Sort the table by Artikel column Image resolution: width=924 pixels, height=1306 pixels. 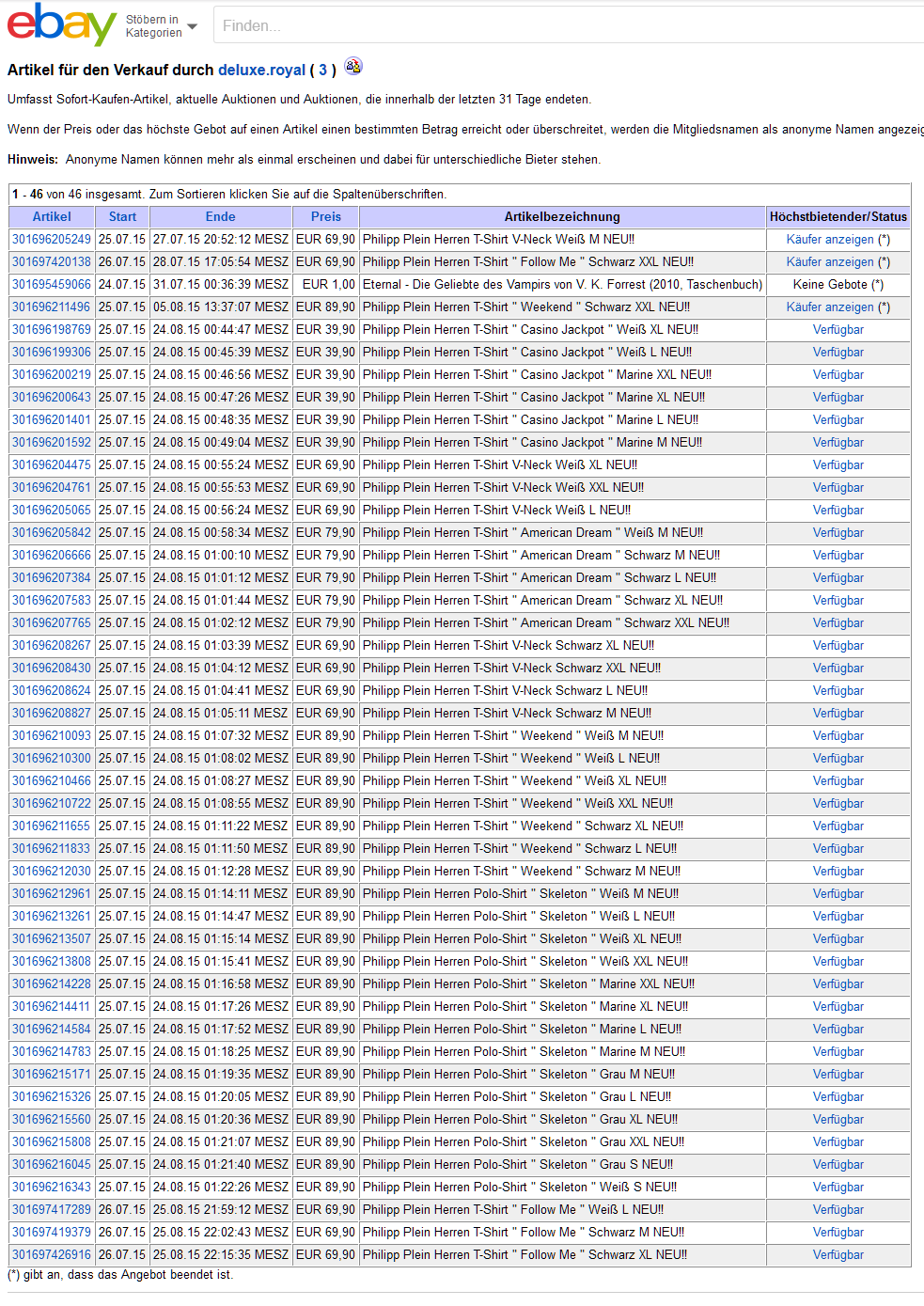[52, 216]
